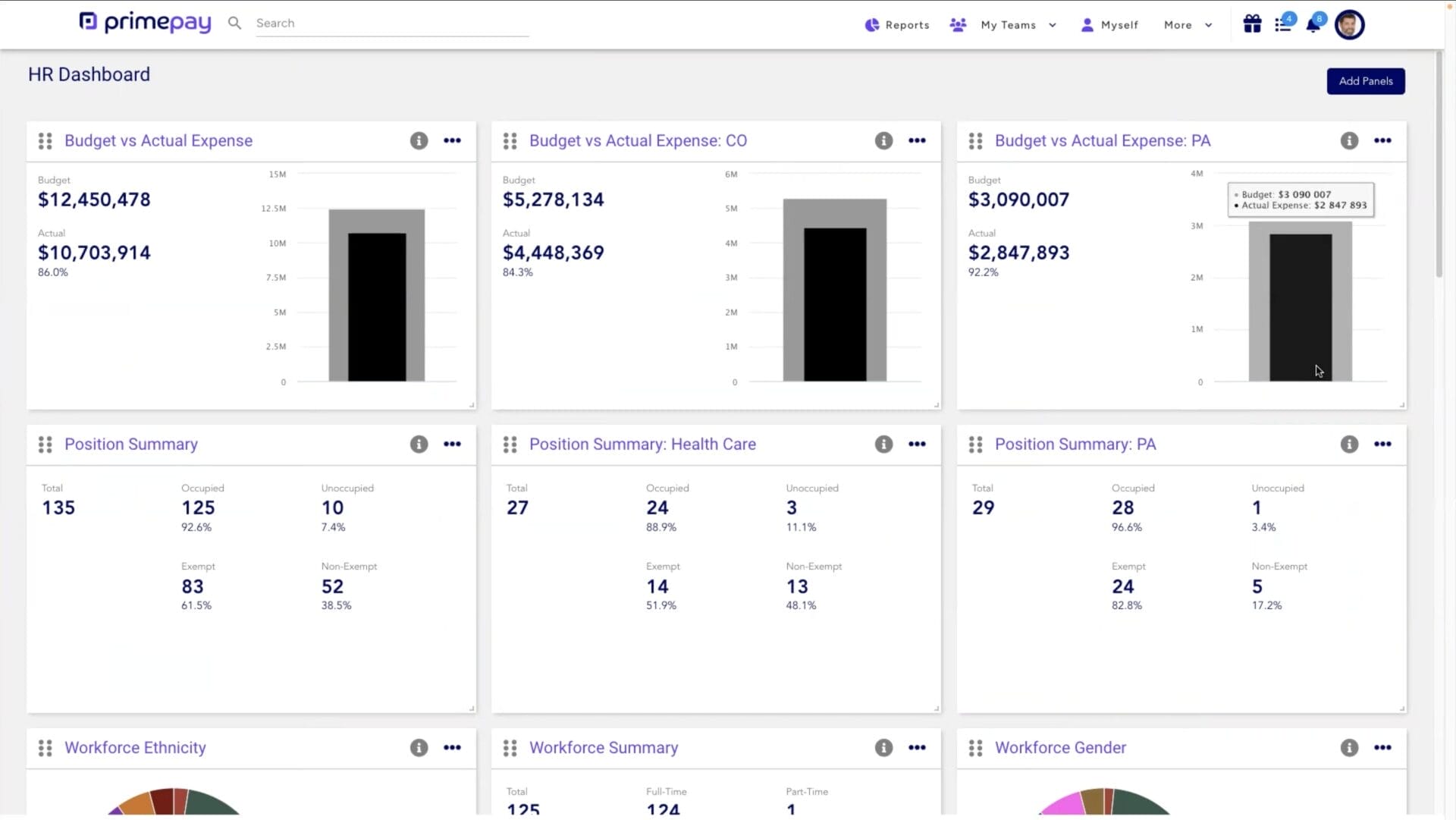Show info for Workforce Gender panel
The height and width of the screenshot is (820, 1456).
pyautogui.click(x=1349, y=747)
